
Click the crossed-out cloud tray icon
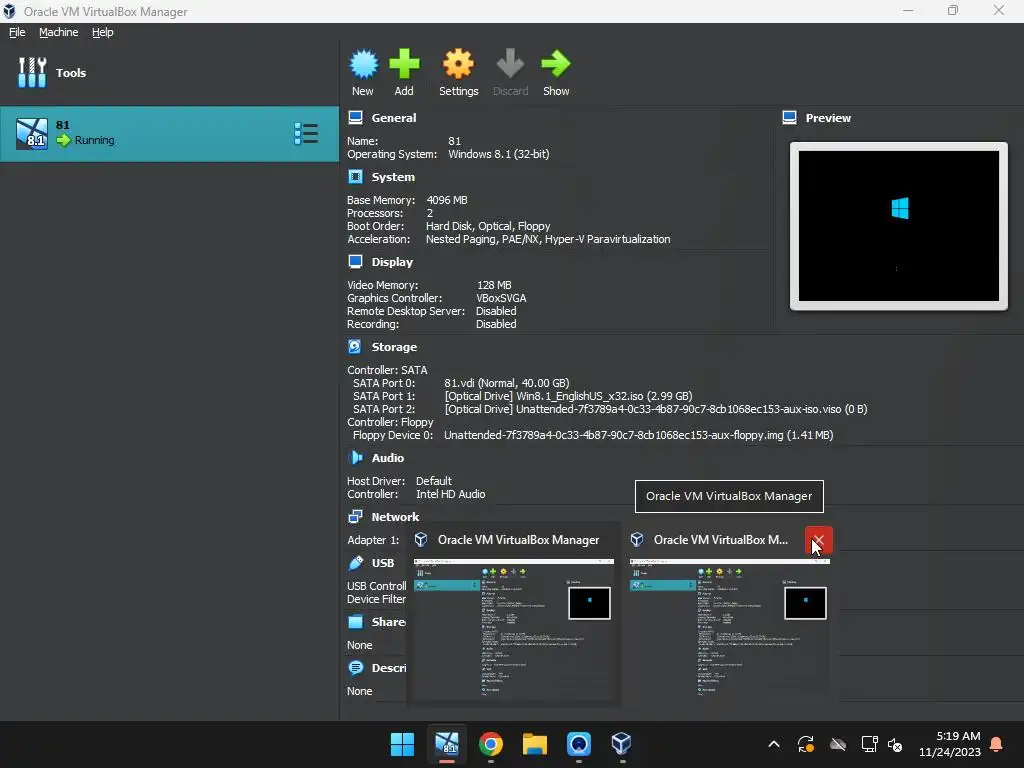tap(838, 744)
